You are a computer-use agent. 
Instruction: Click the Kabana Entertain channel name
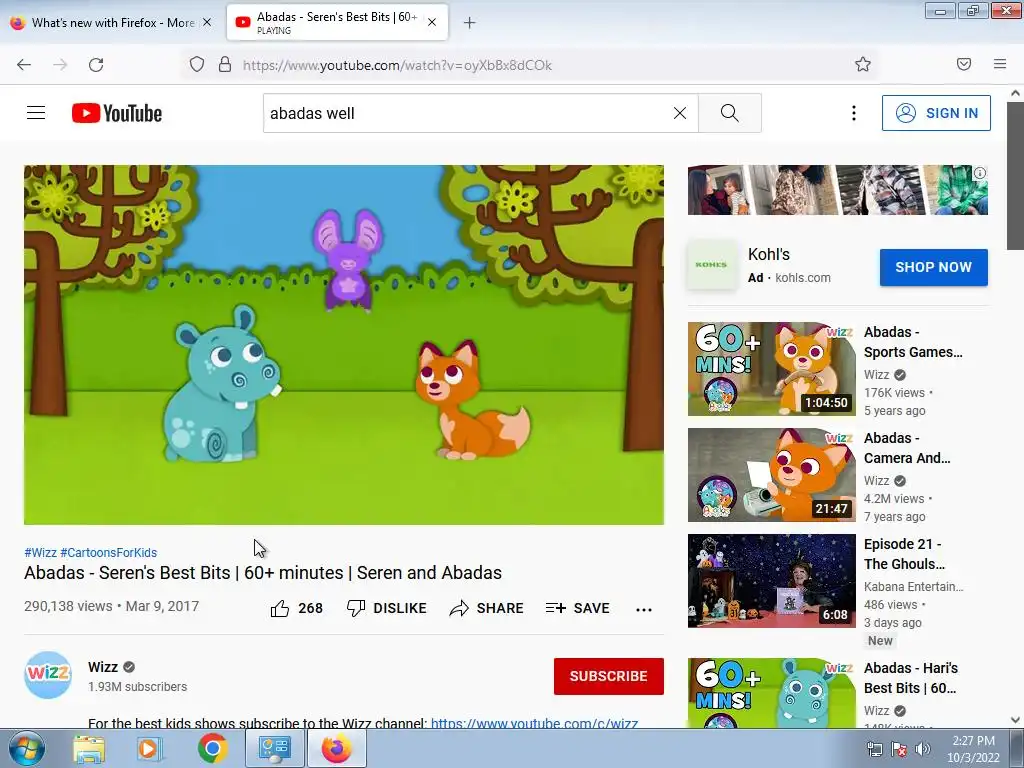(914, 586)
